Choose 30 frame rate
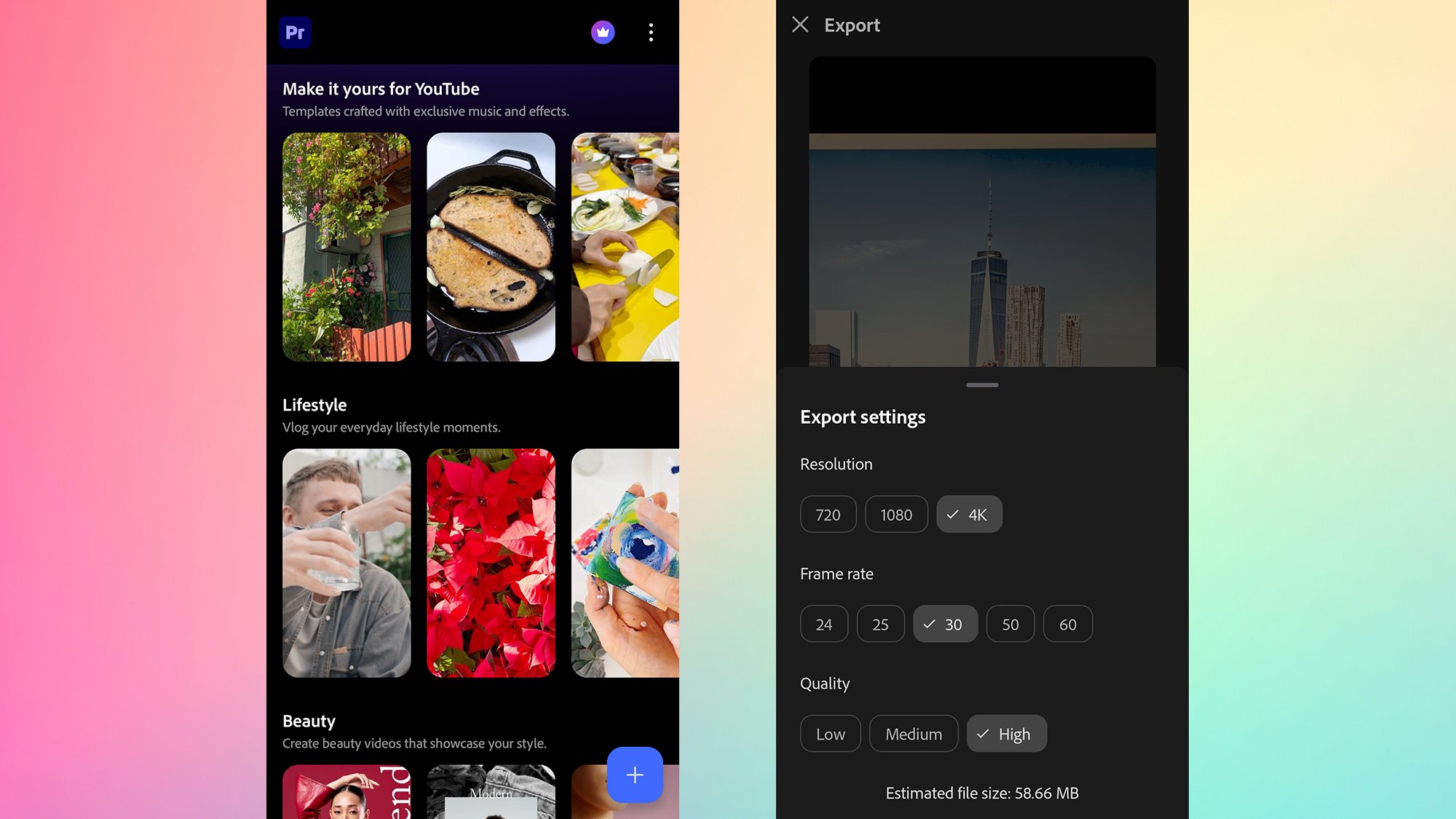This screenshot has width=1456, height=819. click(x=945, y=624)
